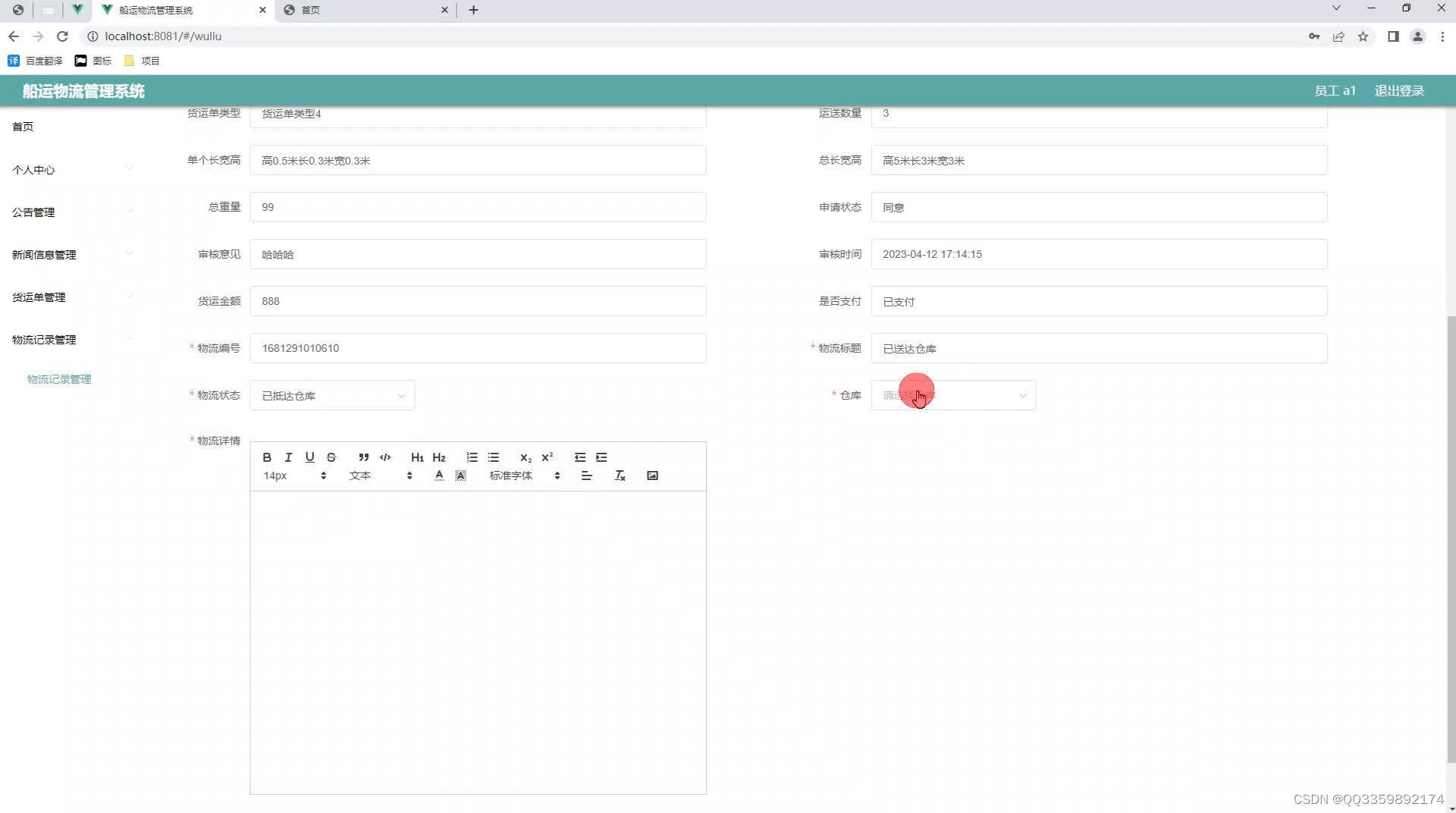Viewport: 1456px width, 813px height.
Task: Click the 员工 a1 user label
Action: click(x=1335, y=91)
